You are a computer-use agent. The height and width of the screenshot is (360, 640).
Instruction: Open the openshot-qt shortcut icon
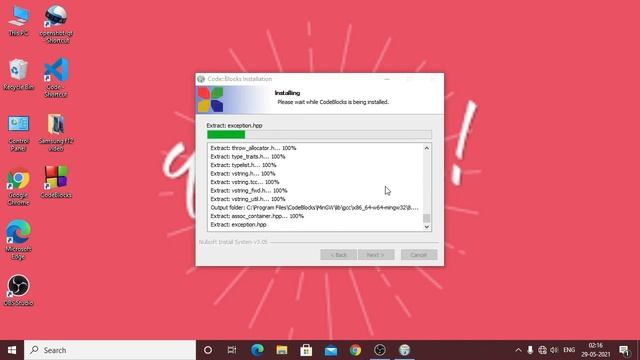[x=56, y=24]
